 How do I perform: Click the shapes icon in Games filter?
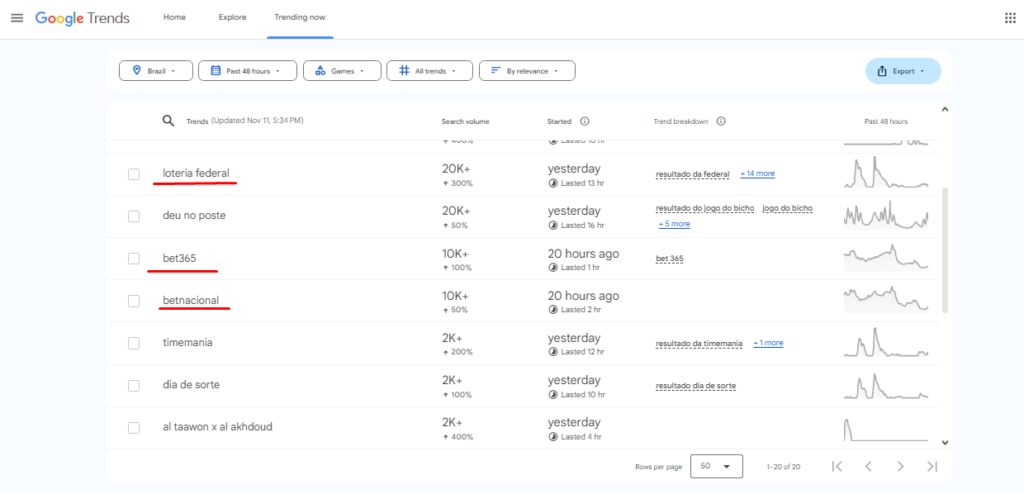click(320, 71)
